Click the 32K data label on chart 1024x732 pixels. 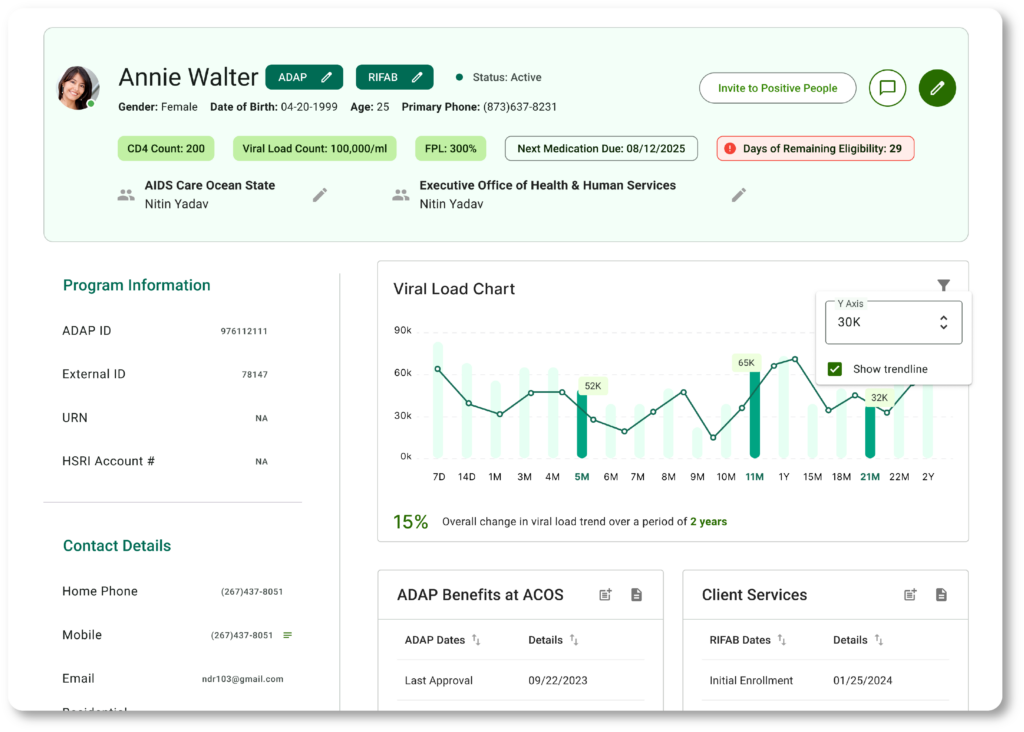point(879,398)
